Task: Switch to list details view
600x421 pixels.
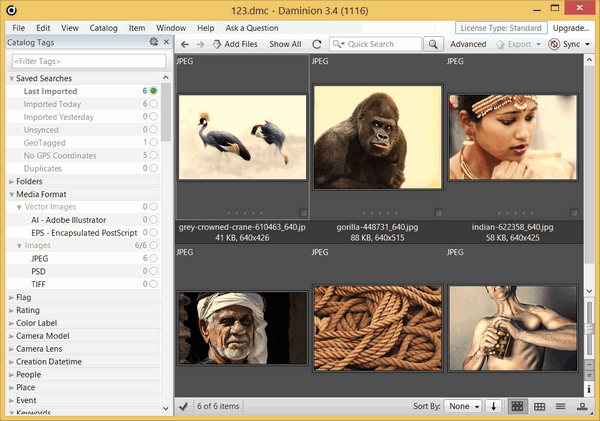Action: click(x=561, y=406)
